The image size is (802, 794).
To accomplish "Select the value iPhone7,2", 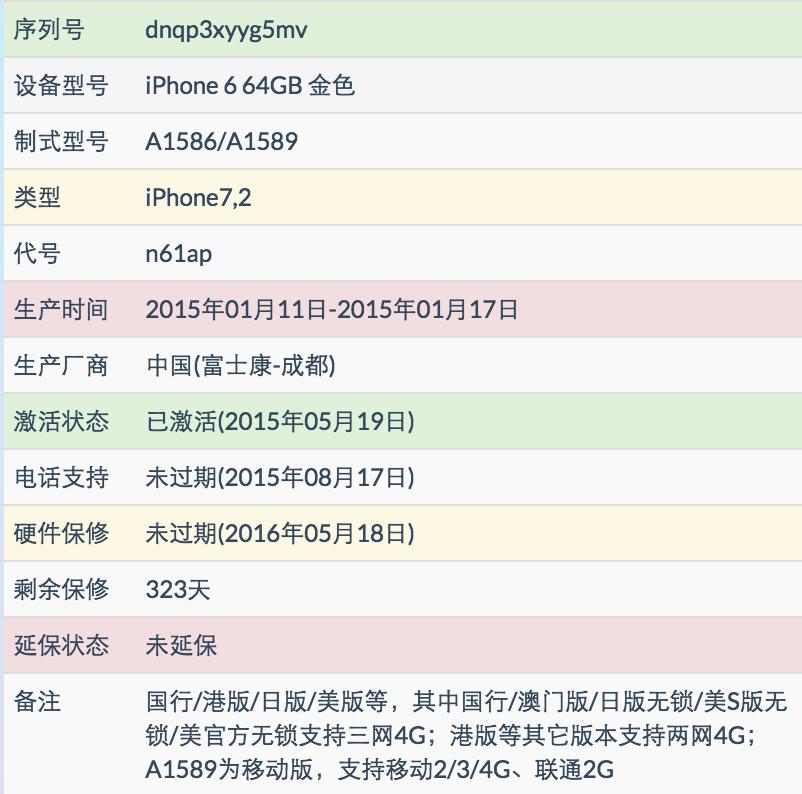I will (x=198, y=198).
